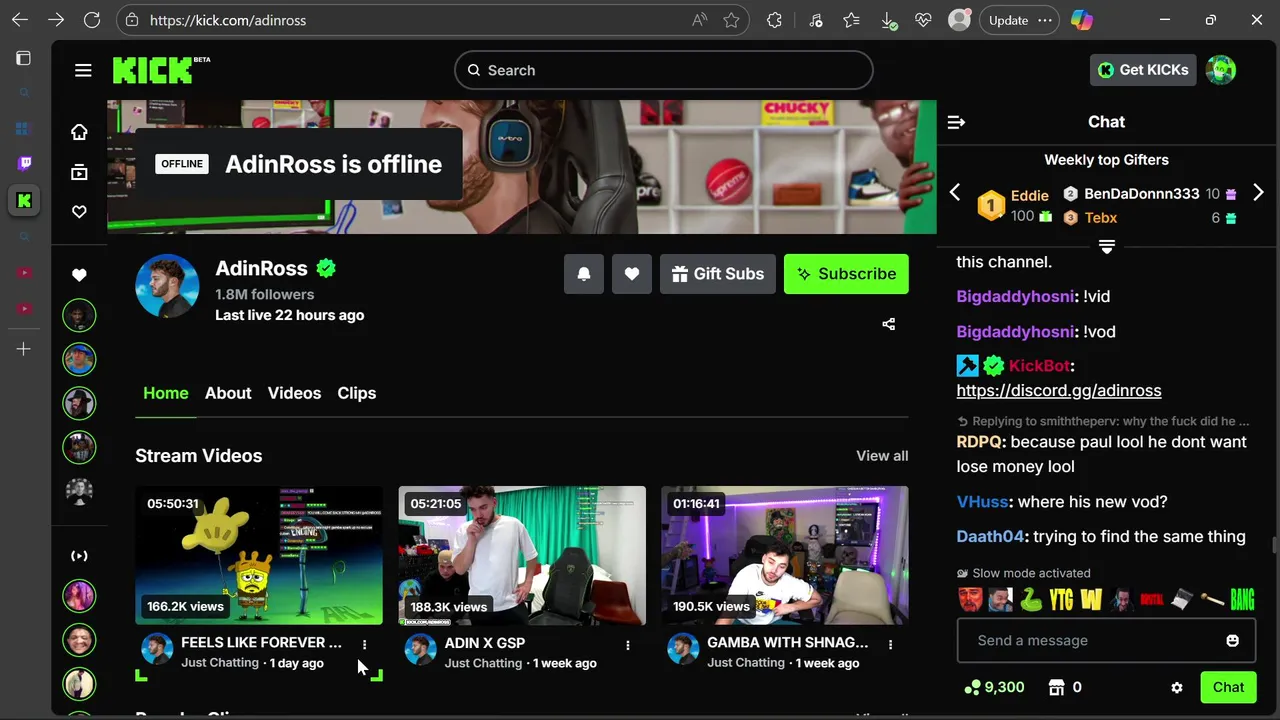
Task: Open the recommended-channels broadcast icon in sidebar
Action: click(x=79, y=556)
